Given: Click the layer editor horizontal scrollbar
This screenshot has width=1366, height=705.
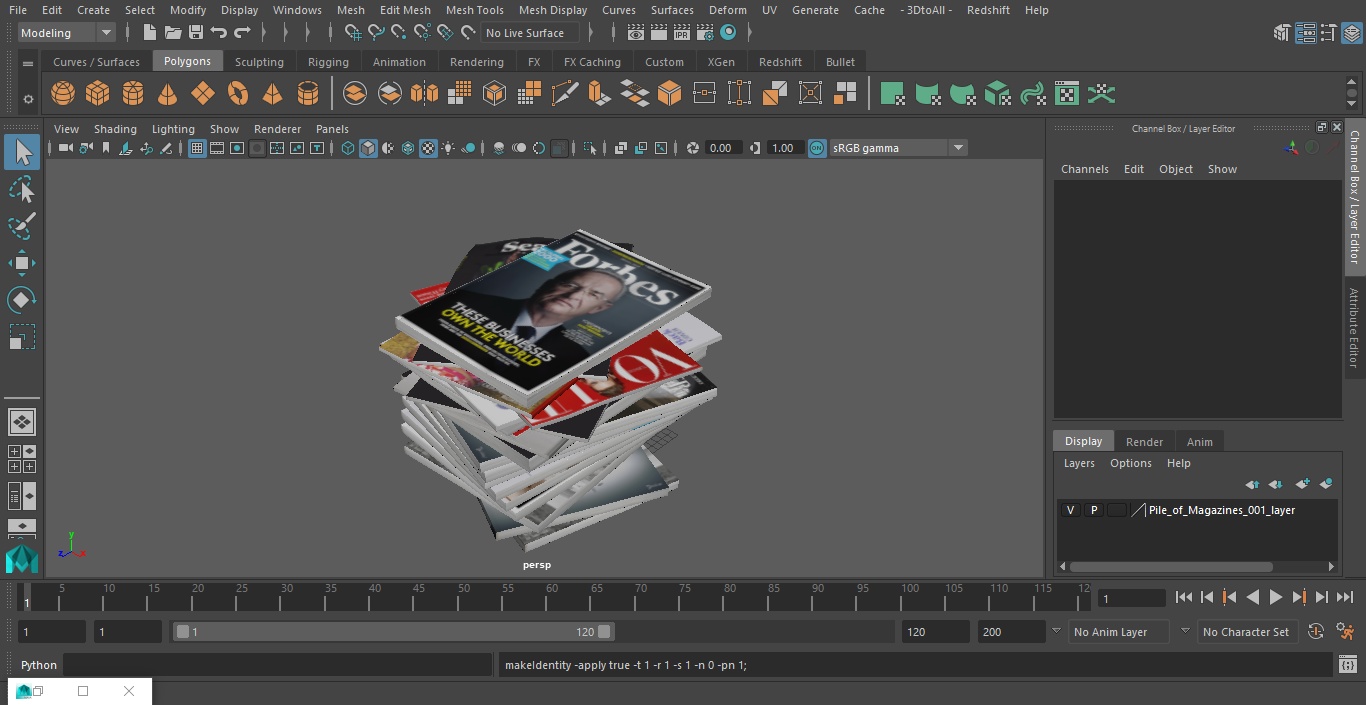Looking at the screenshot, I should pyautogui.click(x=1171, y=567).
